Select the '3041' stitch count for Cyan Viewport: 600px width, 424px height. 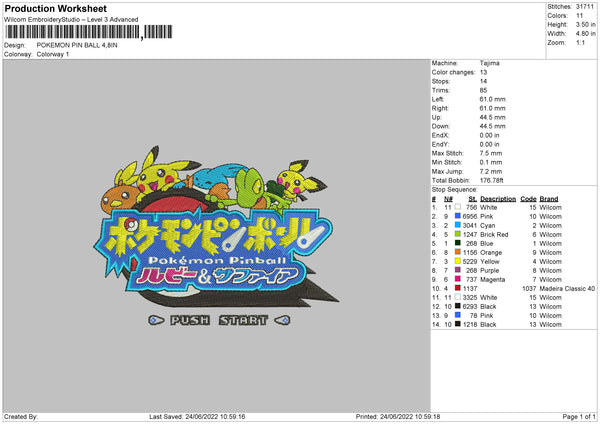pyautogui.click(x=470, y=225)
